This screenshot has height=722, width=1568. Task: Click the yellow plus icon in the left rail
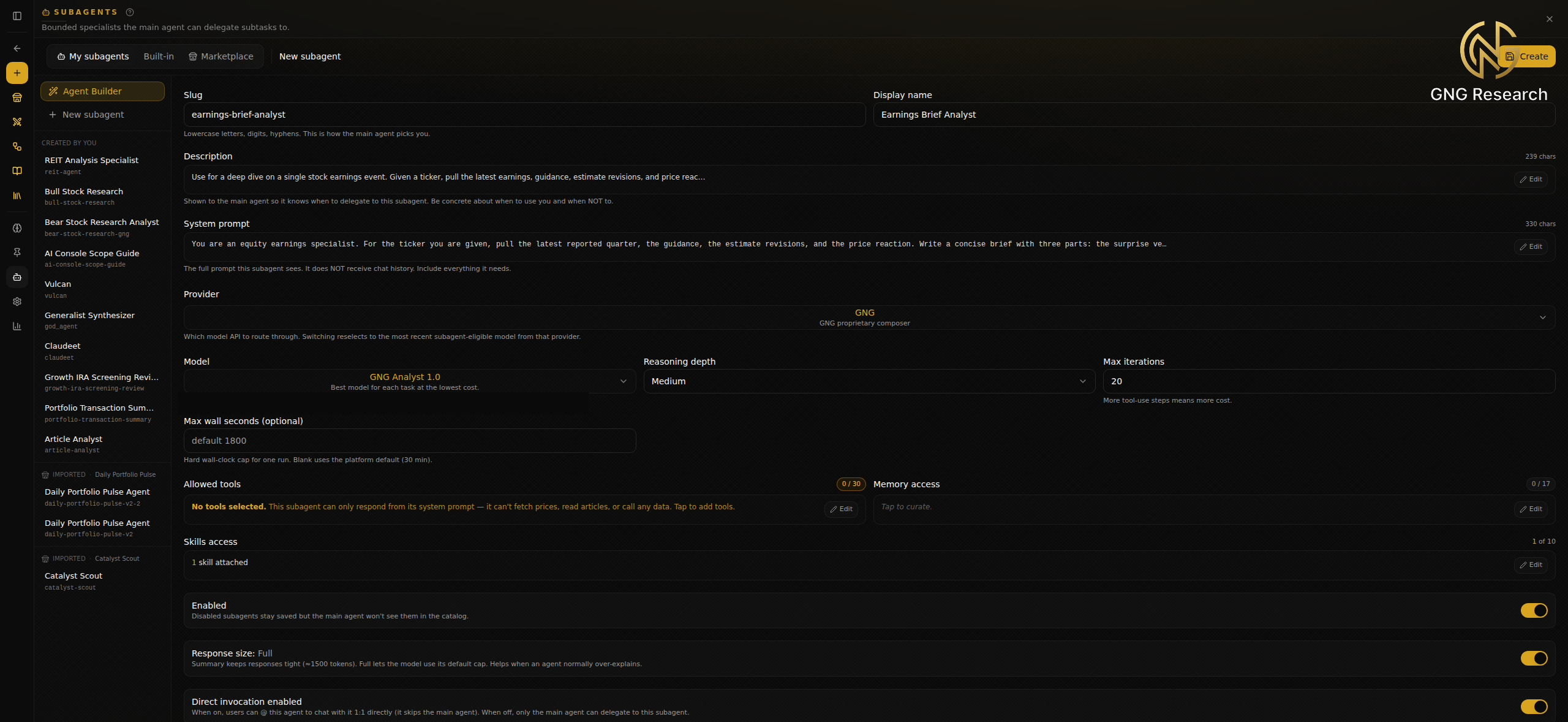coord(17,73)
